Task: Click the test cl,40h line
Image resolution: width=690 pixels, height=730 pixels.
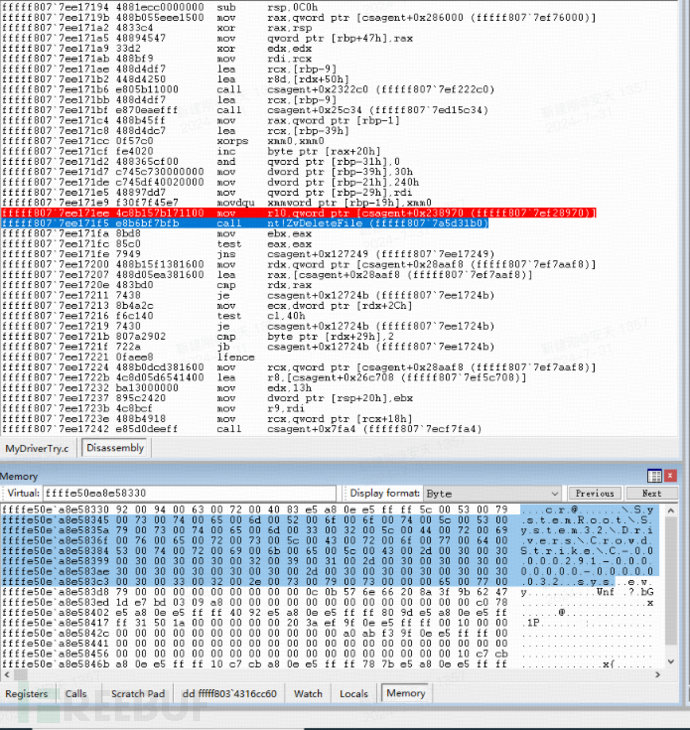Action: coord(153,316)
